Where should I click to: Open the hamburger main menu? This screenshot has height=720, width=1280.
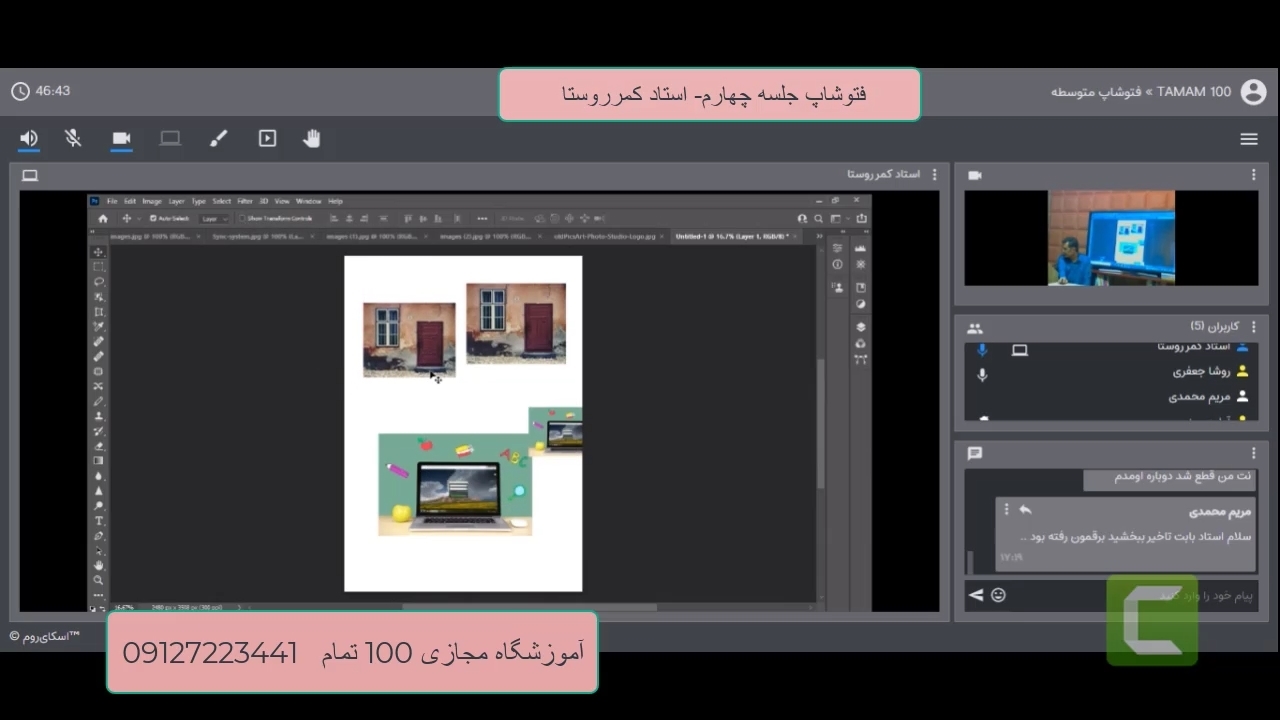[x=1249, y=139]
